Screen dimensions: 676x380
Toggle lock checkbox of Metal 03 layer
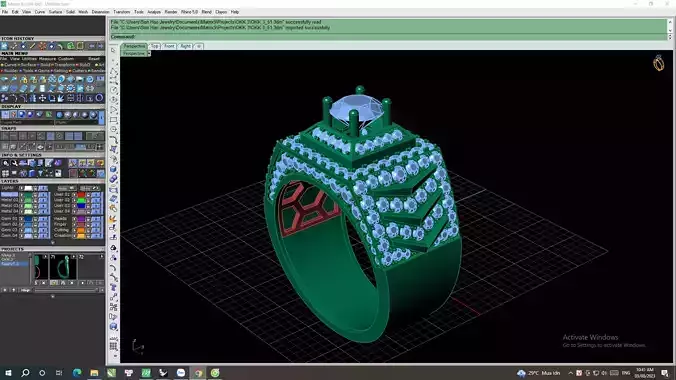coord(35,206)
